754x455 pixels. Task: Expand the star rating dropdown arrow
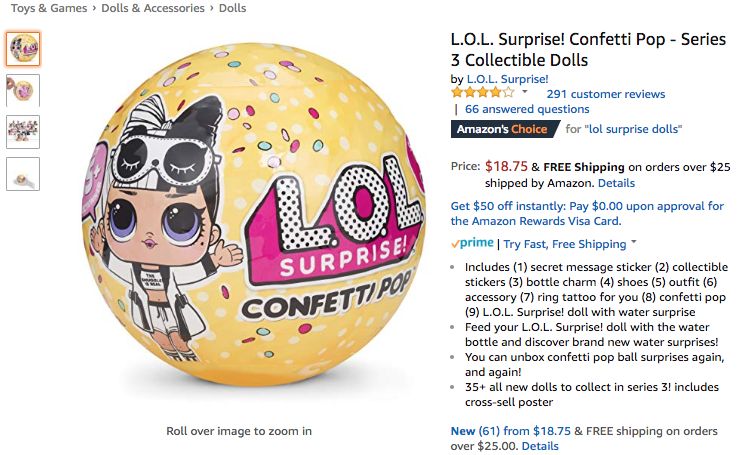coord(524,92)
